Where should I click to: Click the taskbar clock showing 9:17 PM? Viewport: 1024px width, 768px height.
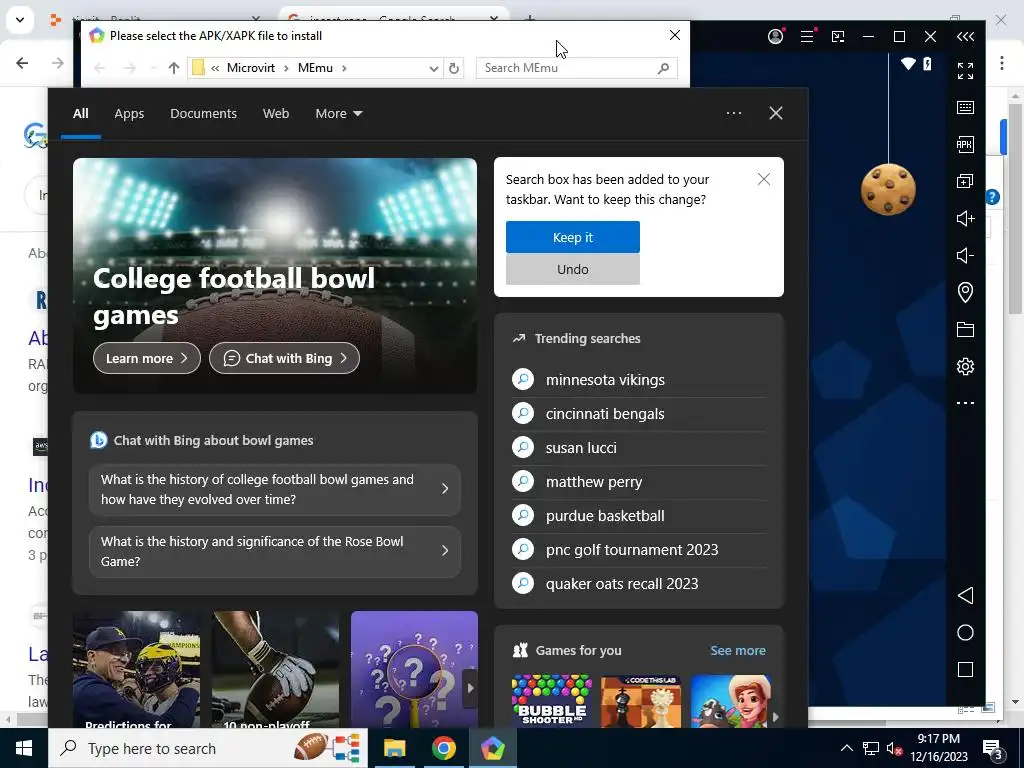tap(938, 748)
